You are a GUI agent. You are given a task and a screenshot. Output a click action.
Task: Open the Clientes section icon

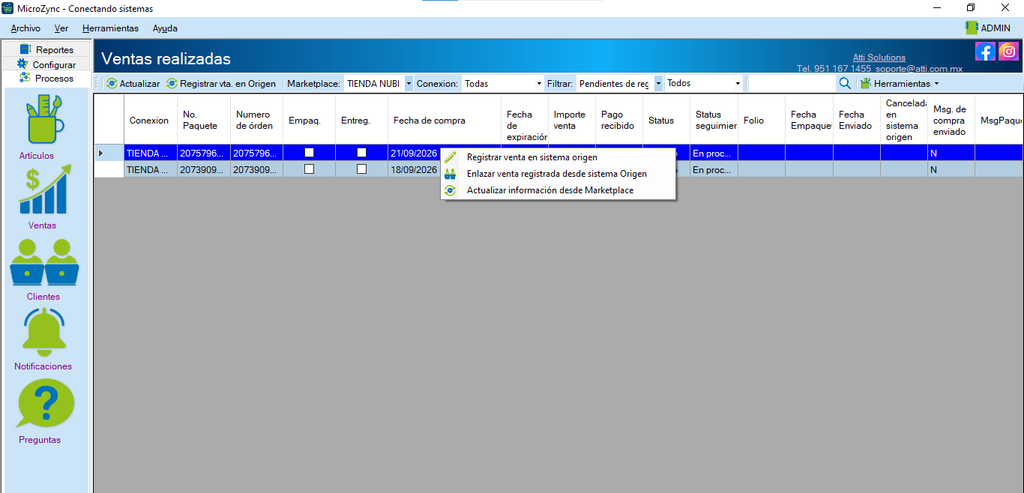(44, 262)
